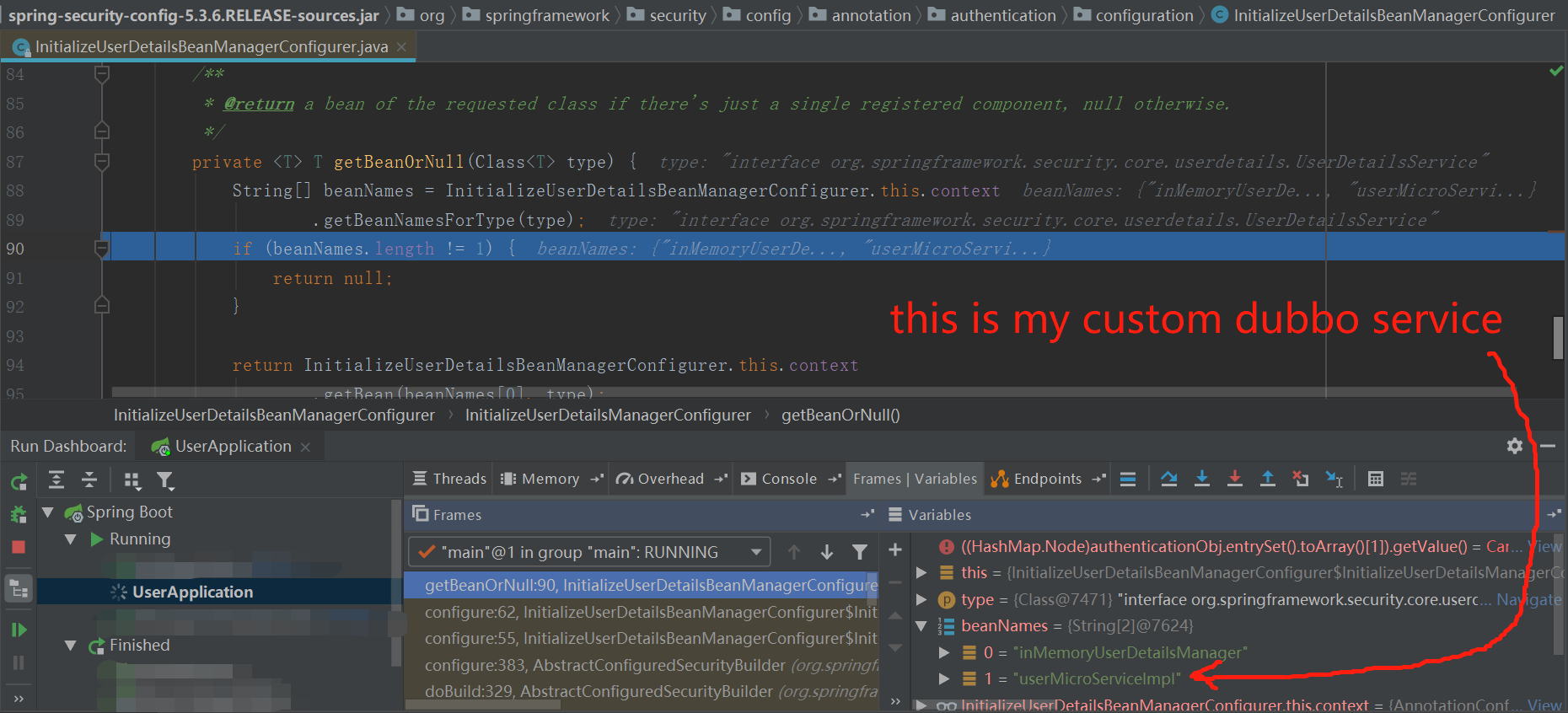The image size is (1568, 713).
Task: Stop the application with red square
Action: 19,547
